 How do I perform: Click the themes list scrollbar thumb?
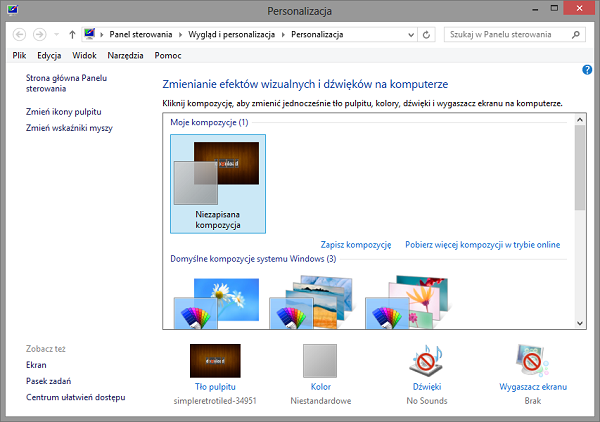[580, 168]
